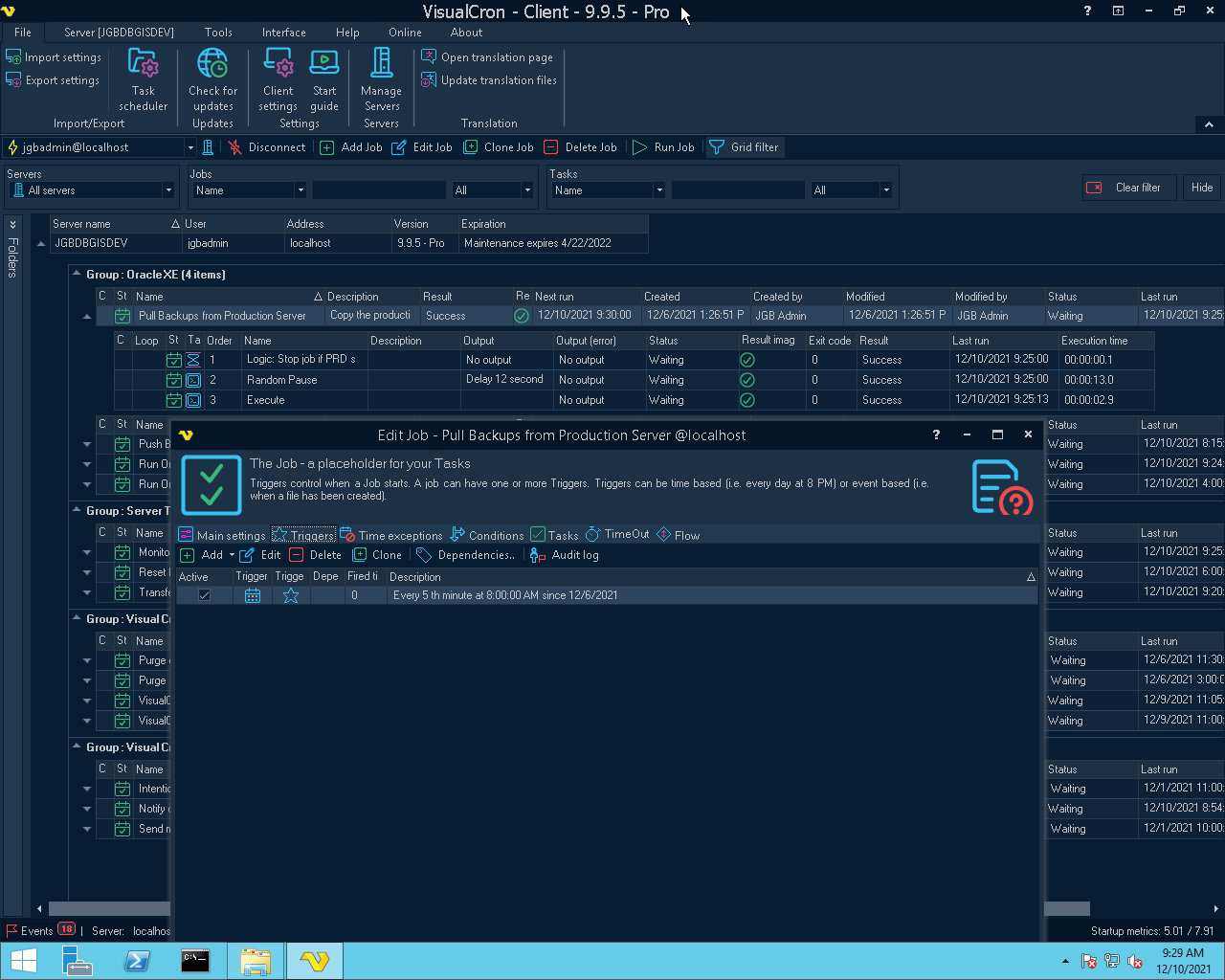Image resolution: width=1225 pixels, height=980 pixels.
Task: Click the calendar trigger type icon
Action: pyautogui.click(x=253, y=595)
